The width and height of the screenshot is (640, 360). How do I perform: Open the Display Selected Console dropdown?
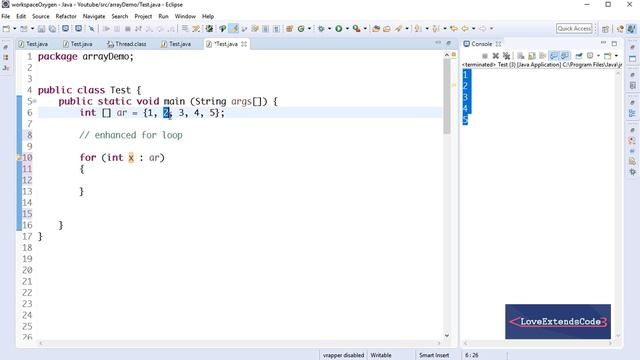point(598,56)
